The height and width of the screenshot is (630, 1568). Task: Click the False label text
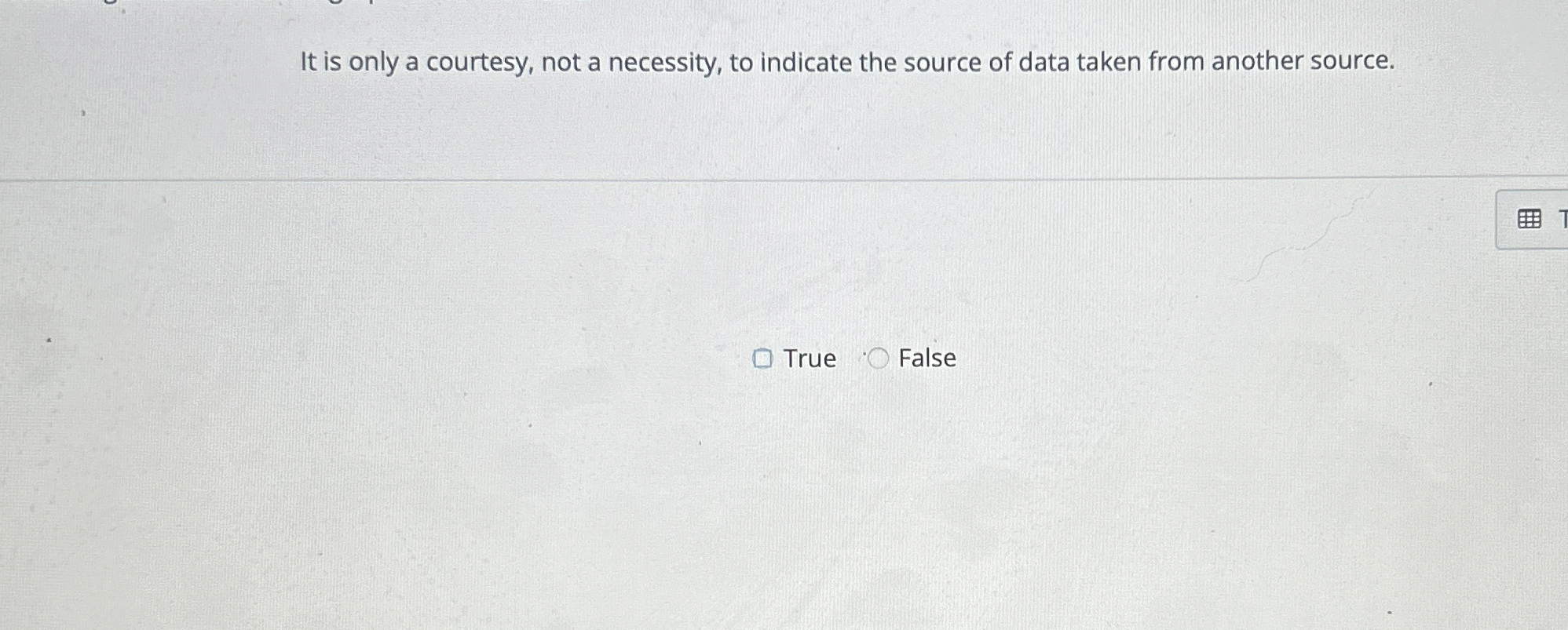point(927,359)
